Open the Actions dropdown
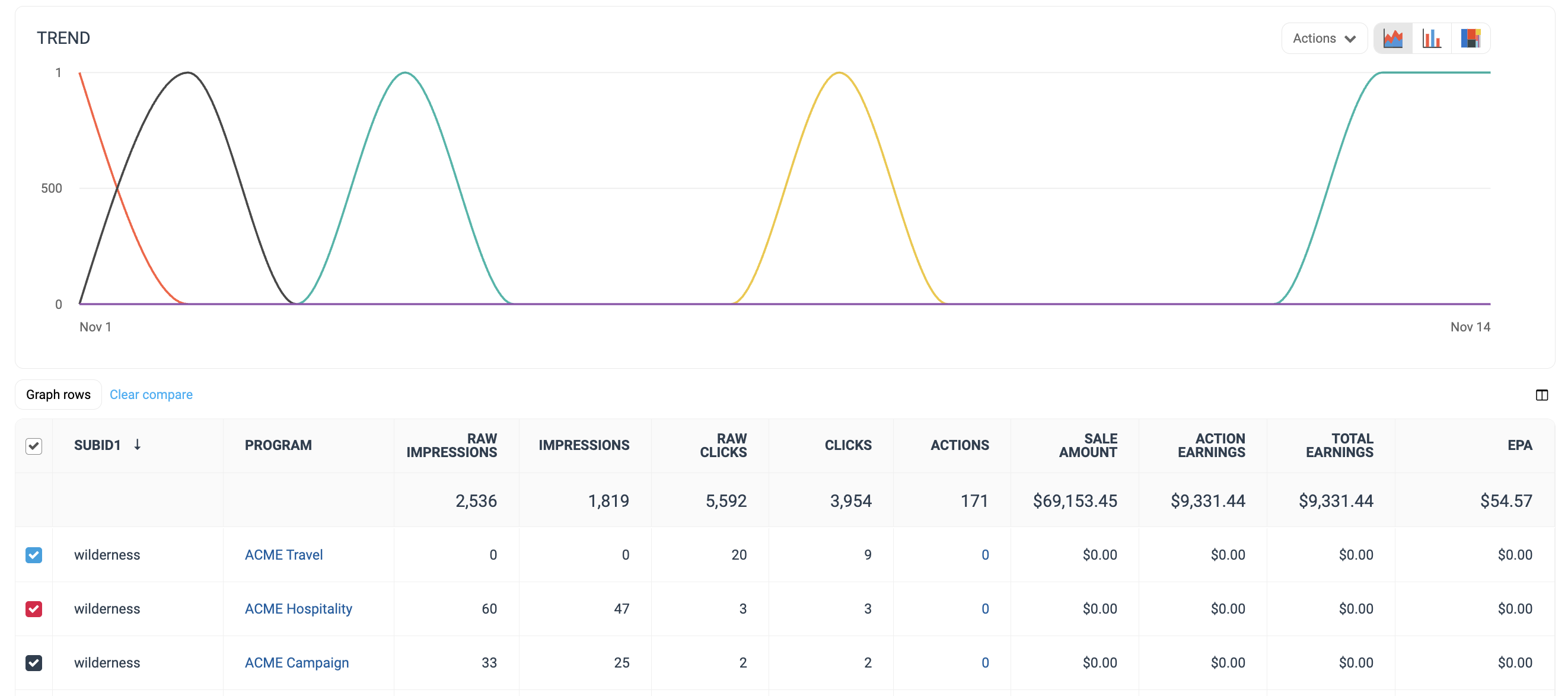Screen dimensions: 1568x696 (1324, 39)
